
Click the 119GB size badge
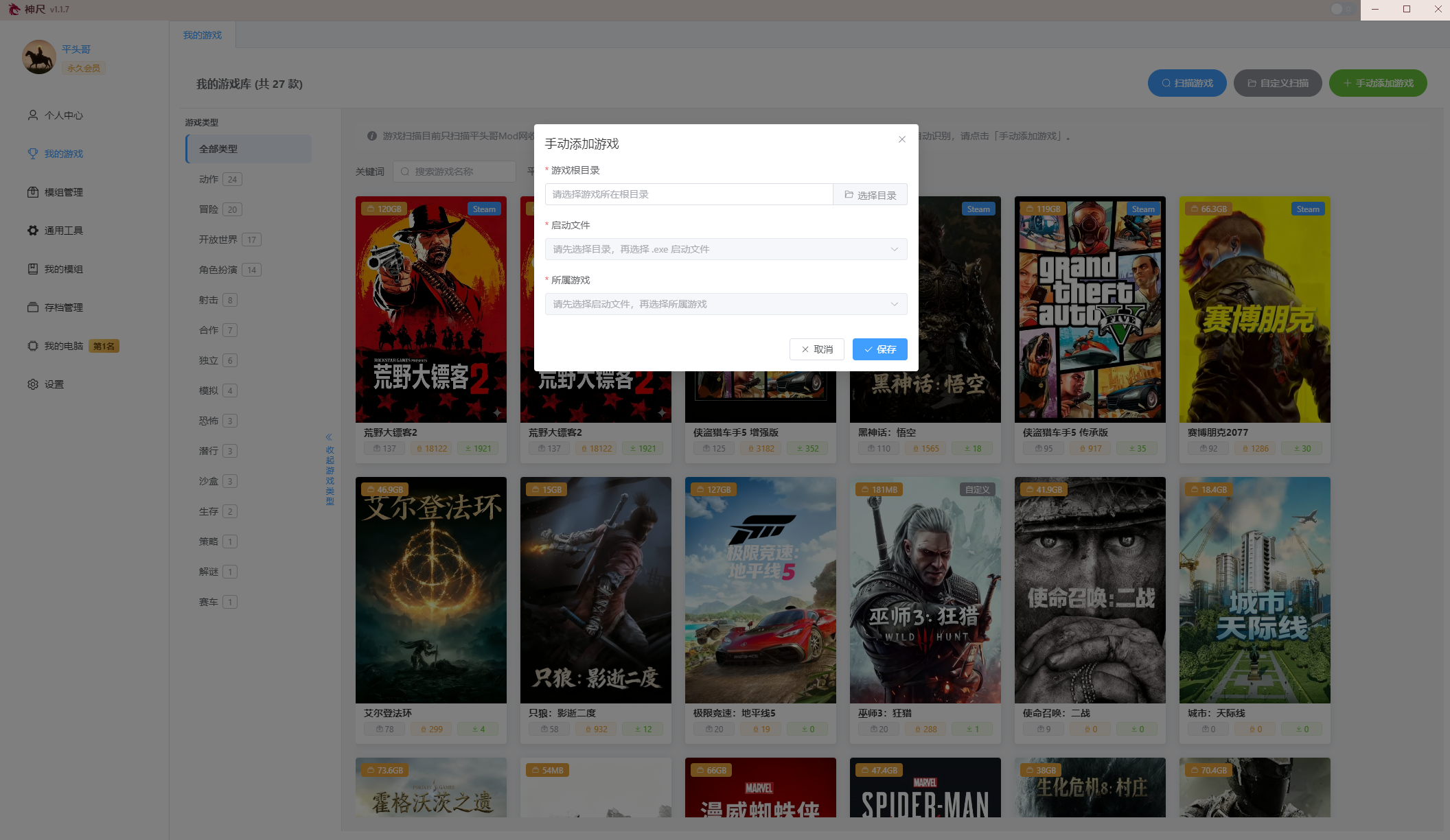tap(1043, 209)
